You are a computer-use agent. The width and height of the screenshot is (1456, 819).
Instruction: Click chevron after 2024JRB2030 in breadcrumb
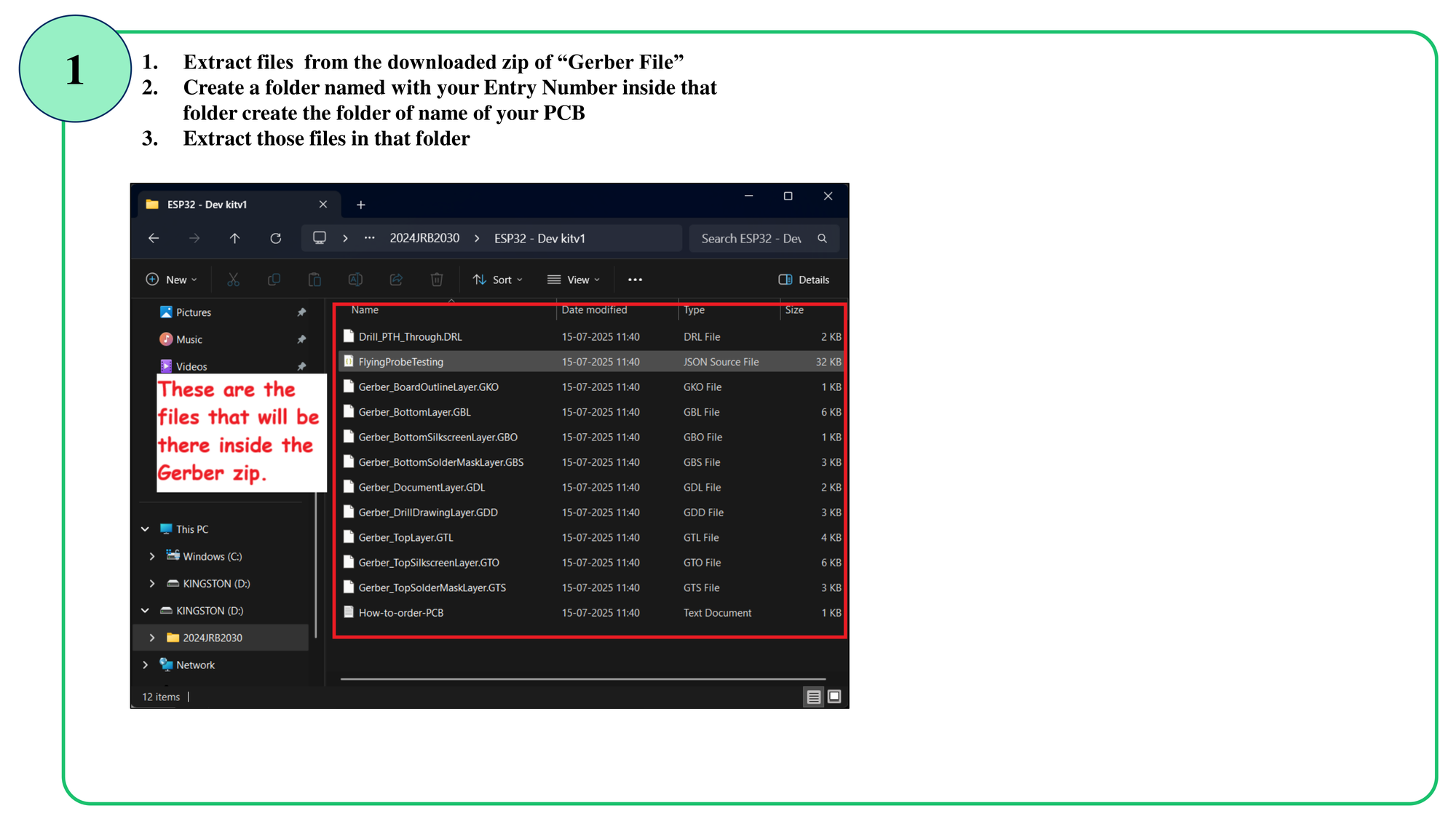click(x=477, y=238)
